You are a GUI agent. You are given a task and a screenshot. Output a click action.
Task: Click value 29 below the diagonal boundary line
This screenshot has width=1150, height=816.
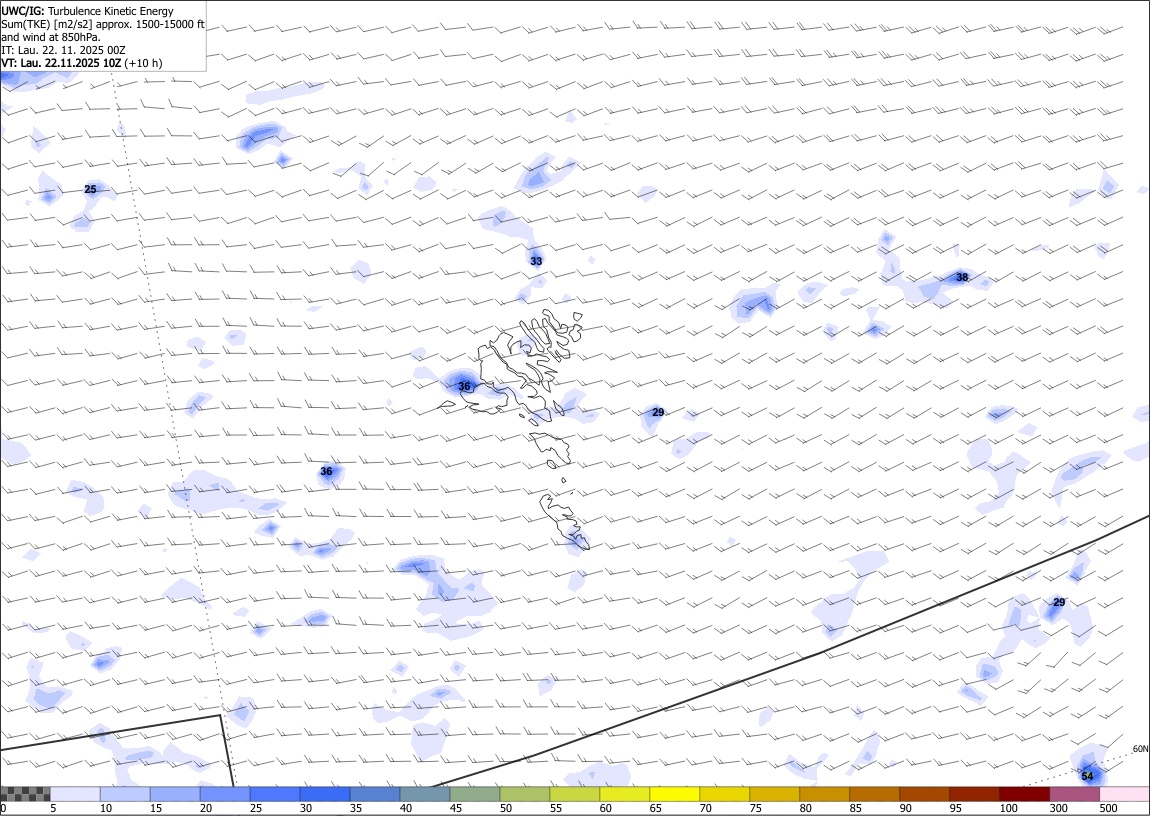coord(1059,602)
